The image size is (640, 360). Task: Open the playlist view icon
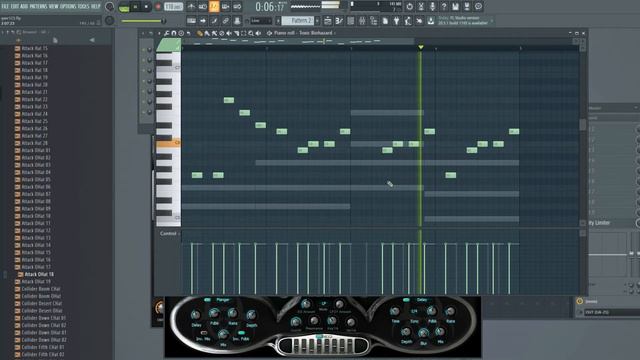(328, 20)
